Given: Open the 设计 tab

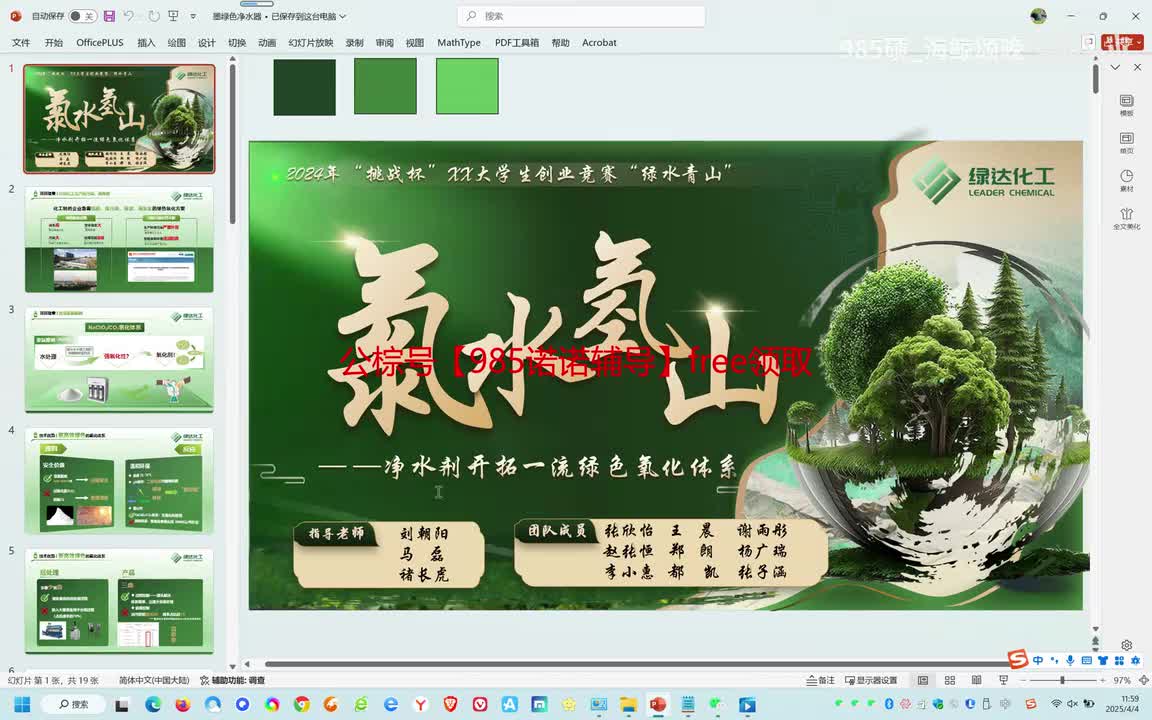Looking at the screenshot, I should coord(206,43).
